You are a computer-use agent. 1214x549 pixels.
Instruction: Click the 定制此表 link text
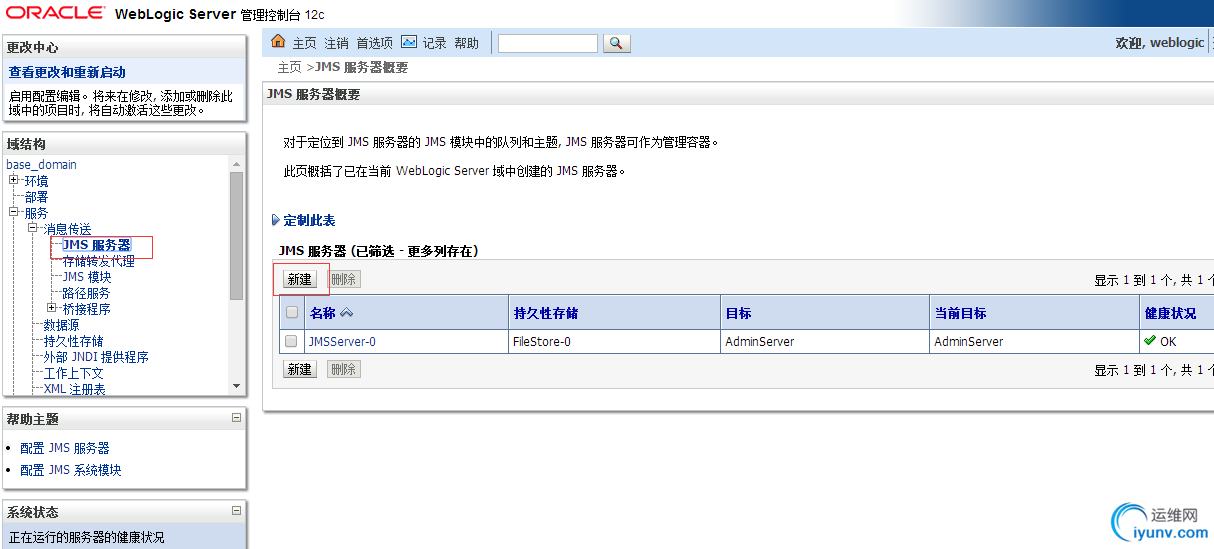point(309,220)
